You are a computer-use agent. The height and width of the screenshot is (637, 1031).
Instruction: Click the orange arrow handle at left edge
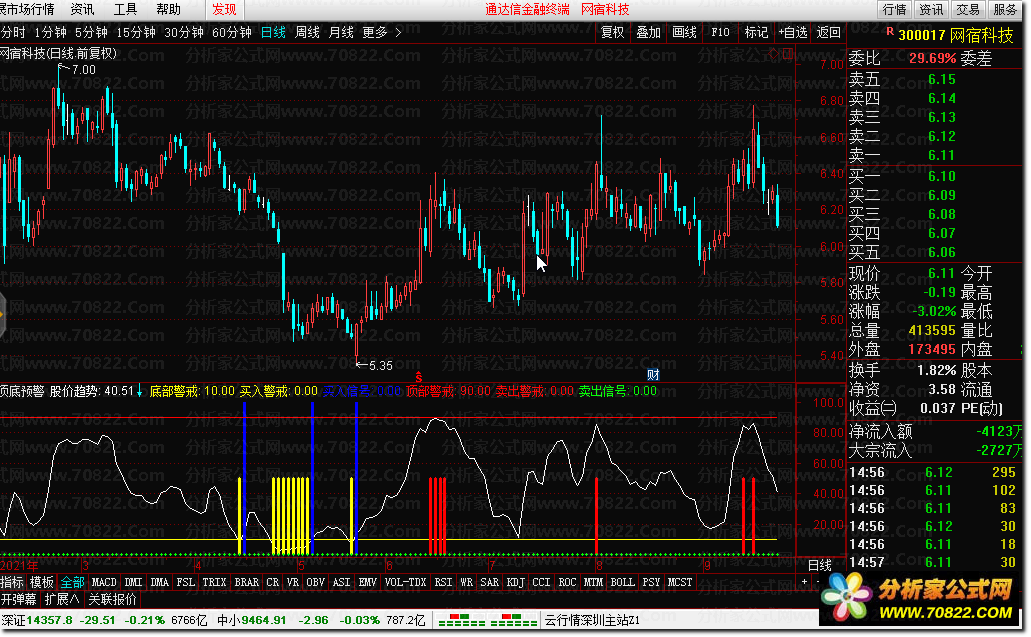pyautogui.click(x=2, y=316)
